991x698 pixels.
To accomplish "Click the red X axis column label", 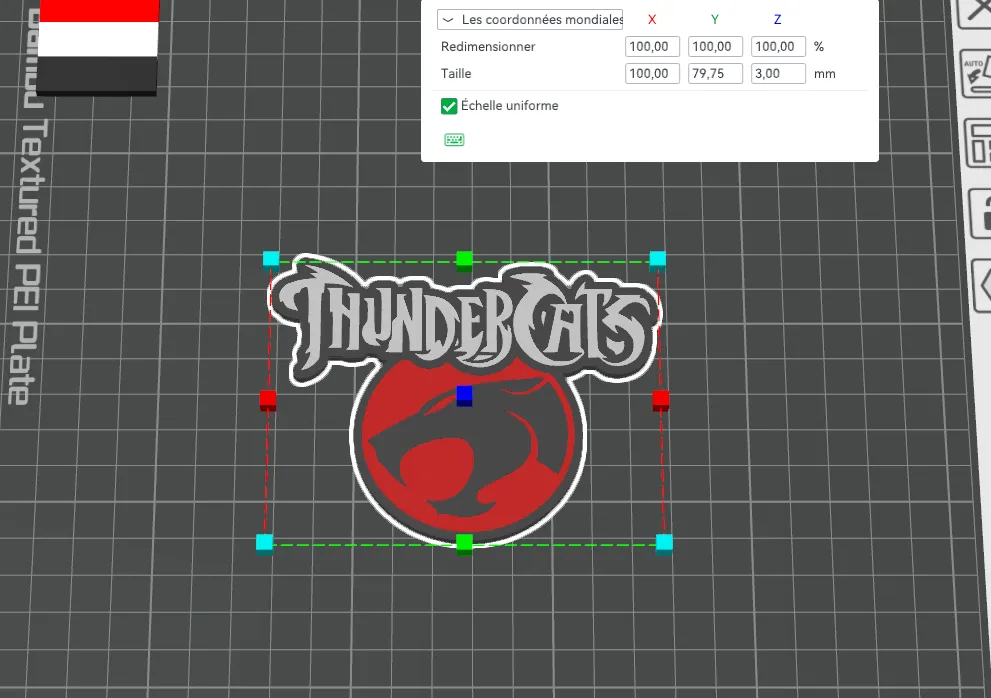I will [x=652, y=20].
